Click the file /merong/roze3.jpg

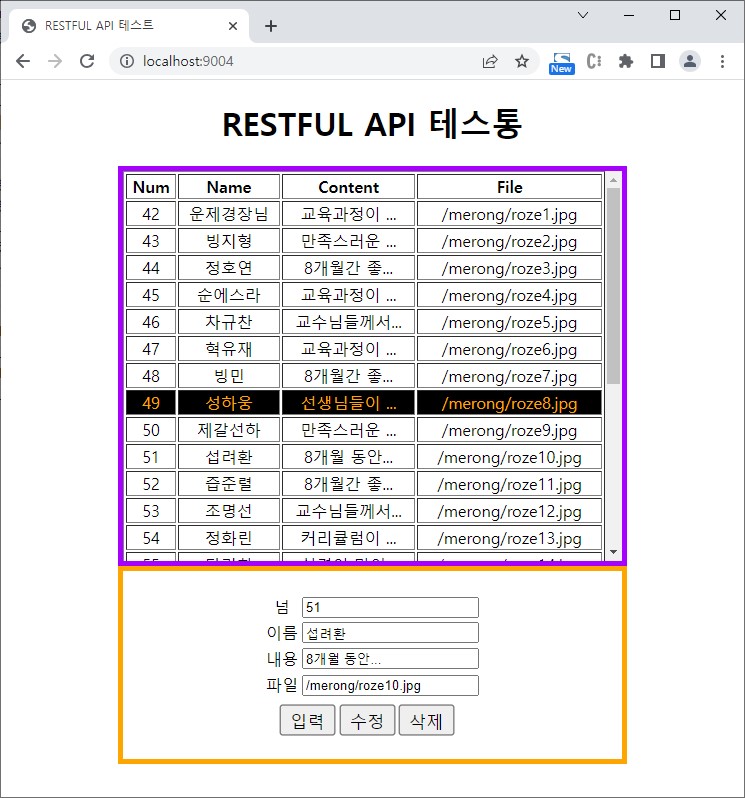point(509,268)
